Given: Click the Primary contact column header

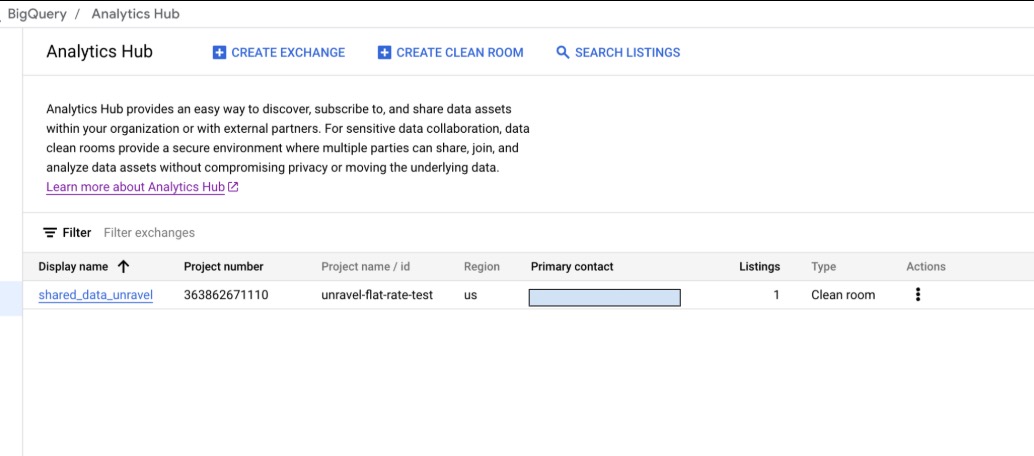Looking at the screenshot, I should click(572, 267).
